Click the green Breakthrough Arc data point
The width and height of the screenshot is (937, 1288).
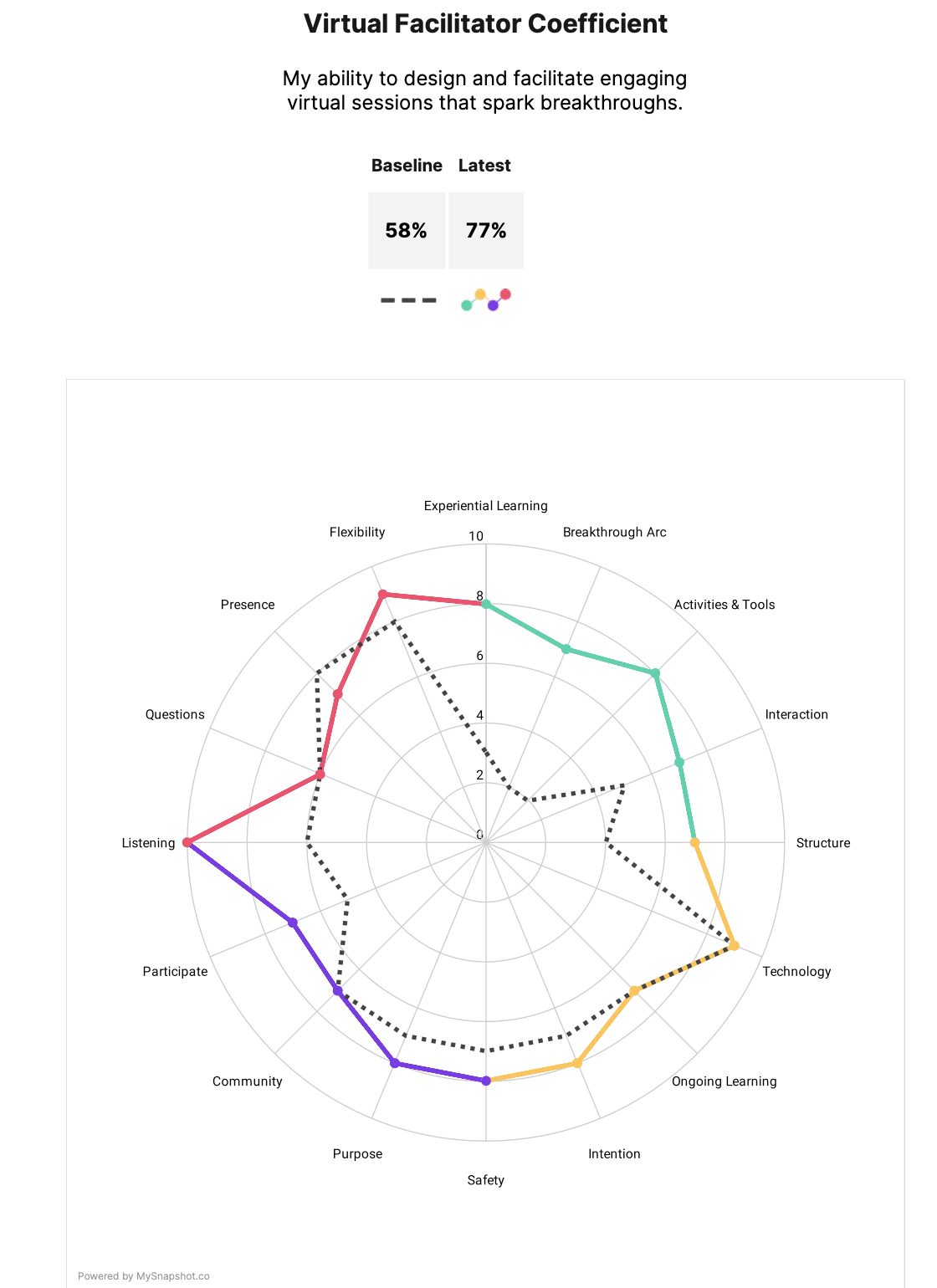[x=566, y=649]
